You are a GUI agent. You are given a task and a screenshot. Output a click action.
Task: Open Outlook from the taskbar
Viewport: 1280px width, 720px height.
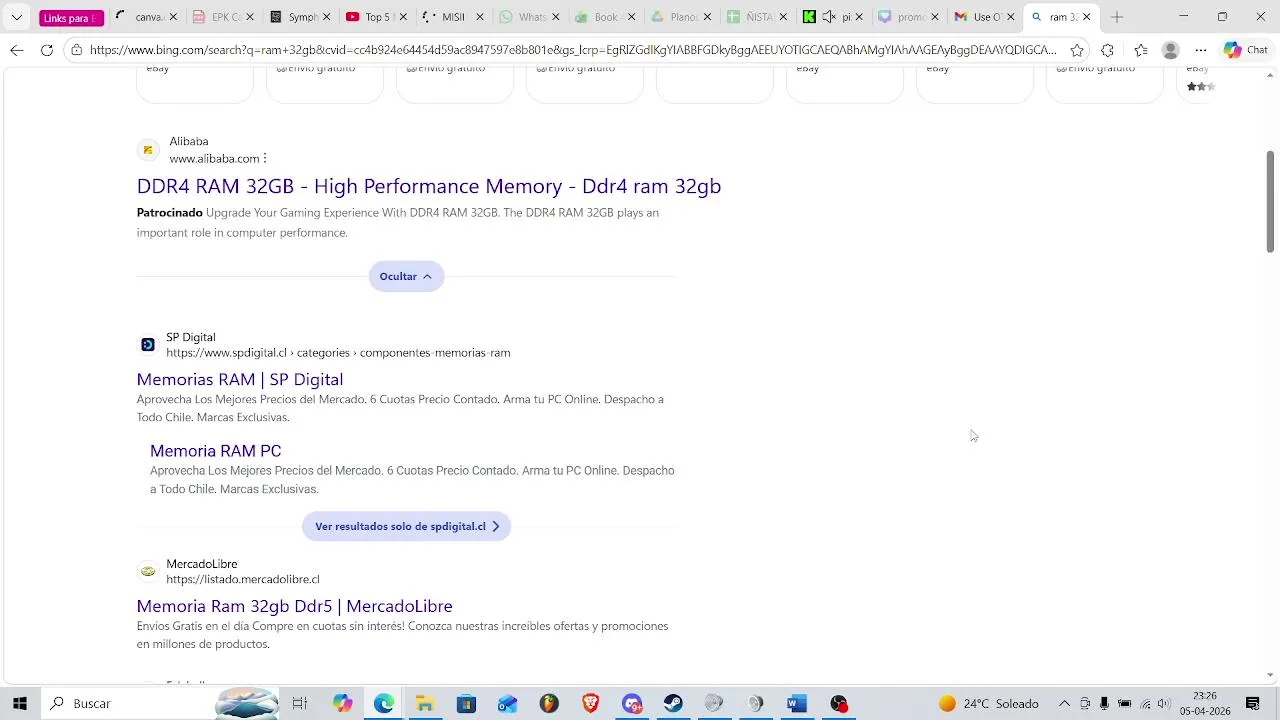tap(508, 704)
